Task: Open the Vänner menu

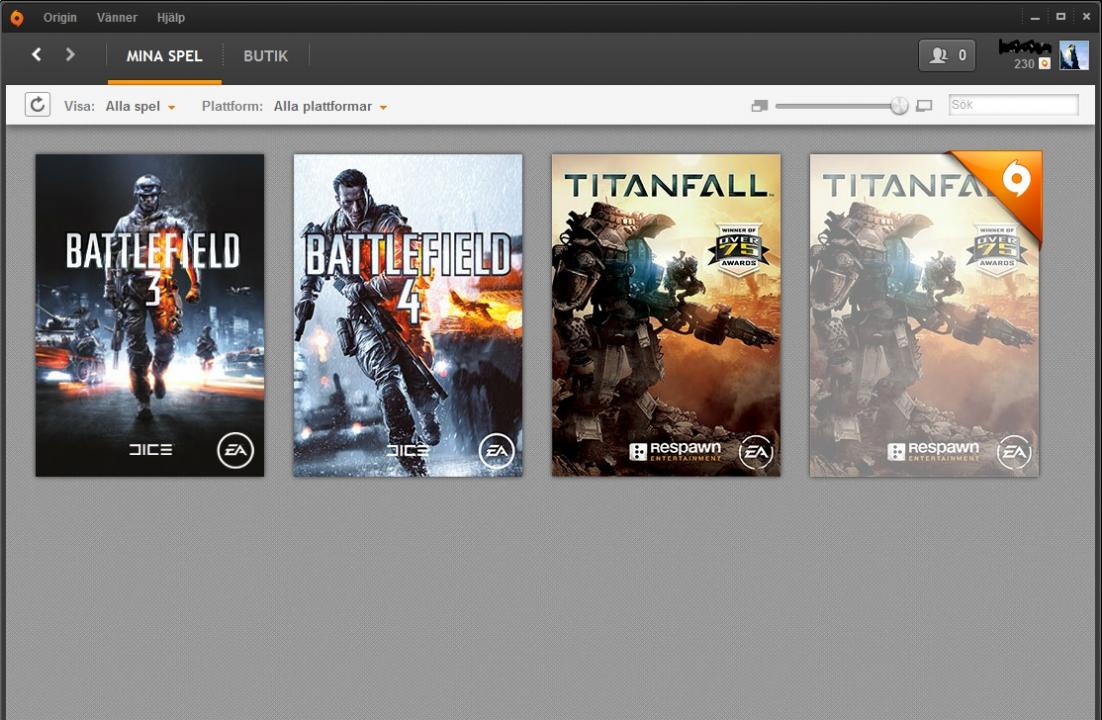Action: 117,17
